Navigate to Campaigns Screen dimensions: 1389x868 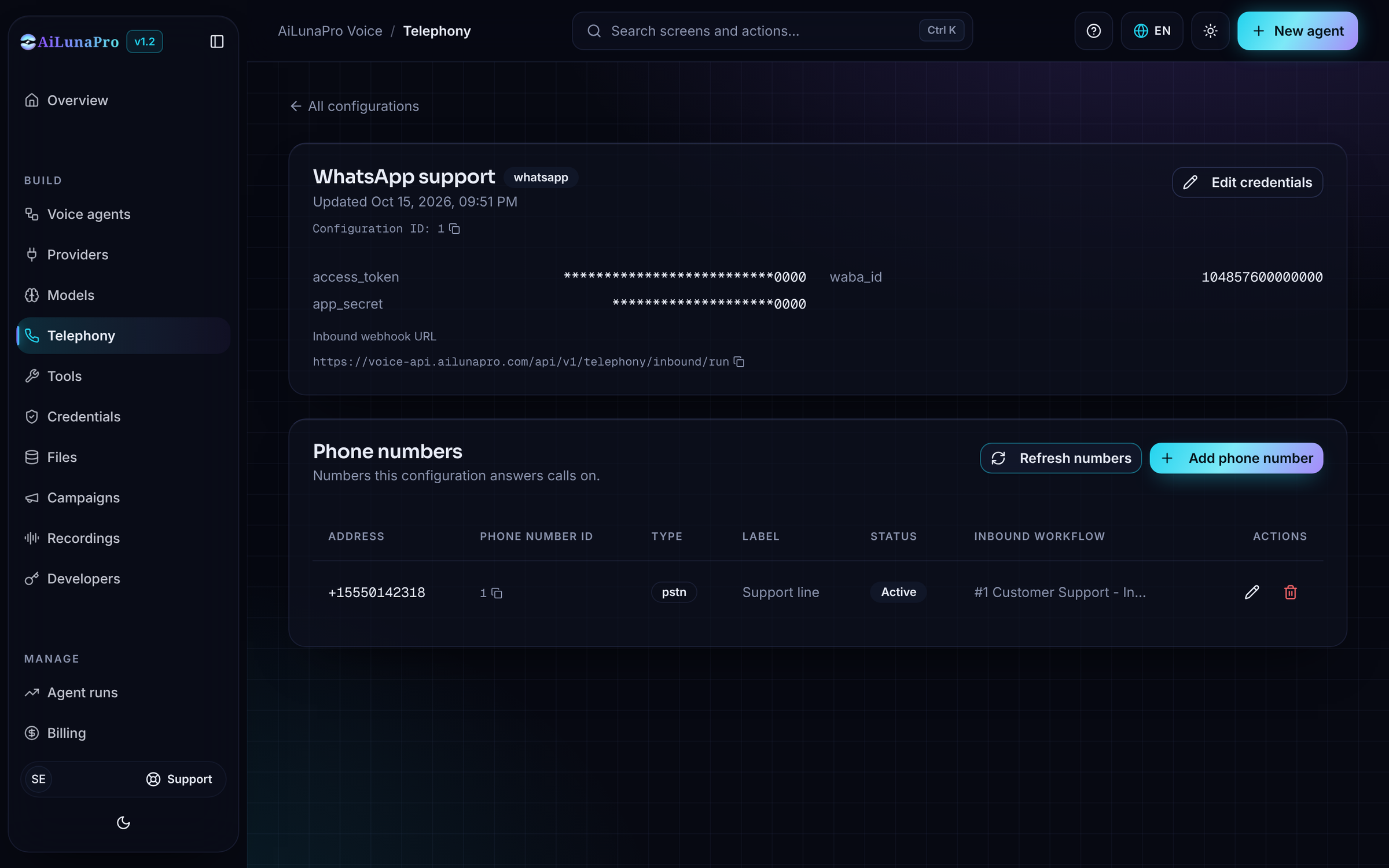pos(123,498)
